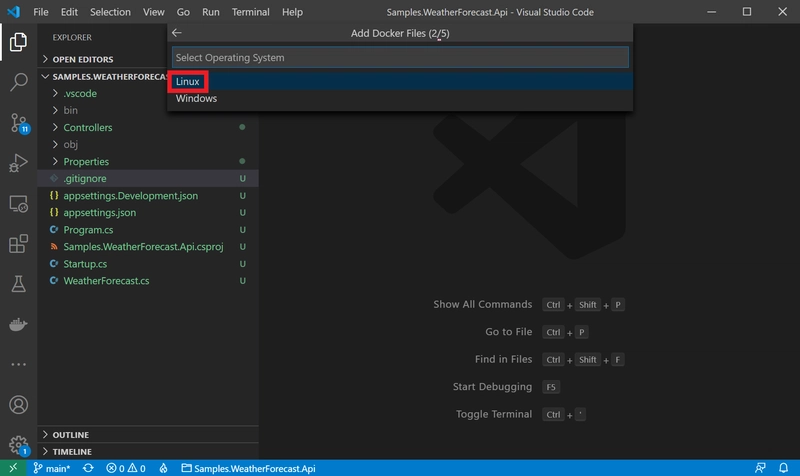
Task: Click the main* branch status item
Action: pyautogui.click(x=52, y=468)
